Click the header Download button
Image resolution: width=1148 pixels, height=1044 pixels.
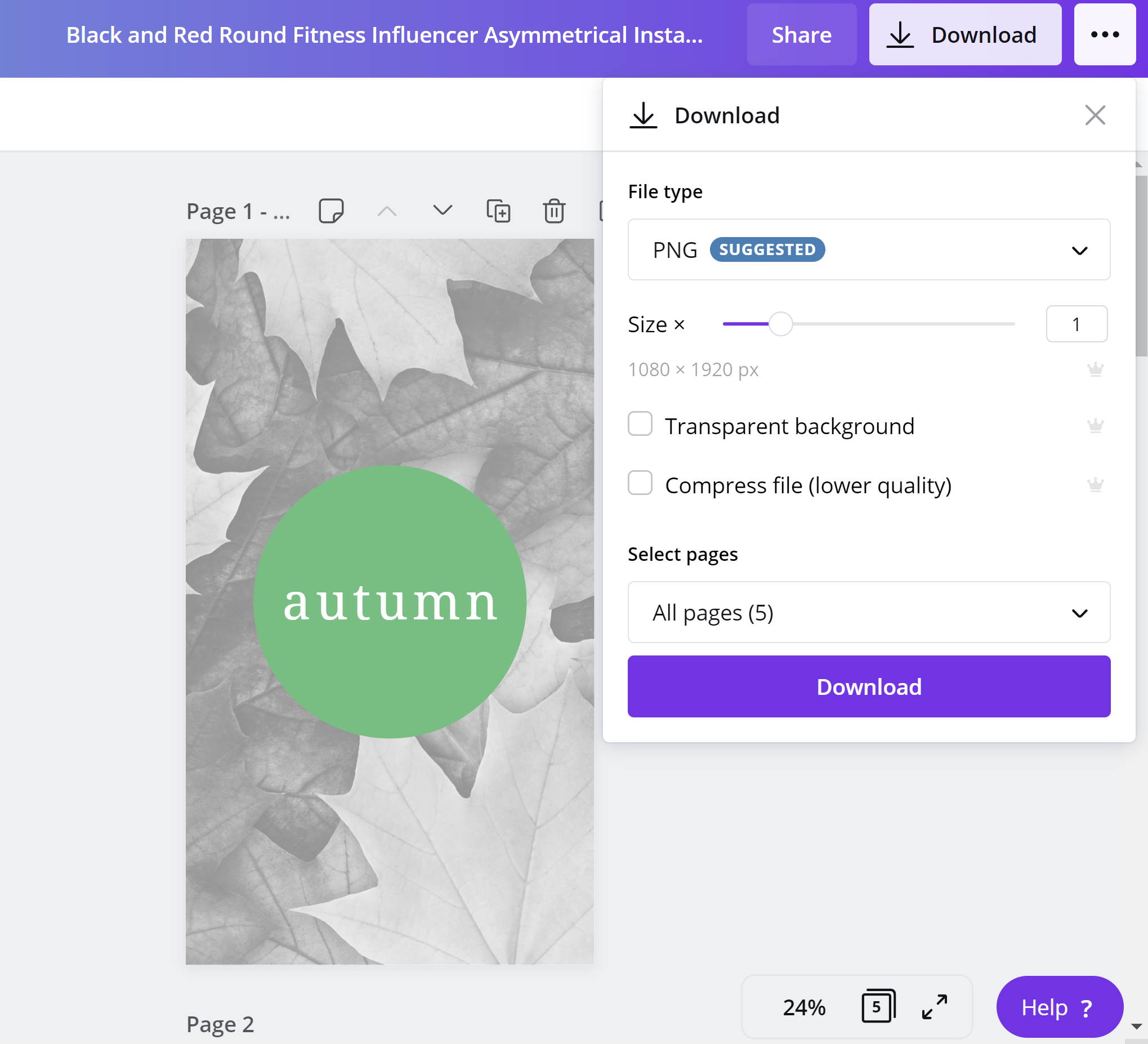pyautogui.click(x=964, y=35)
